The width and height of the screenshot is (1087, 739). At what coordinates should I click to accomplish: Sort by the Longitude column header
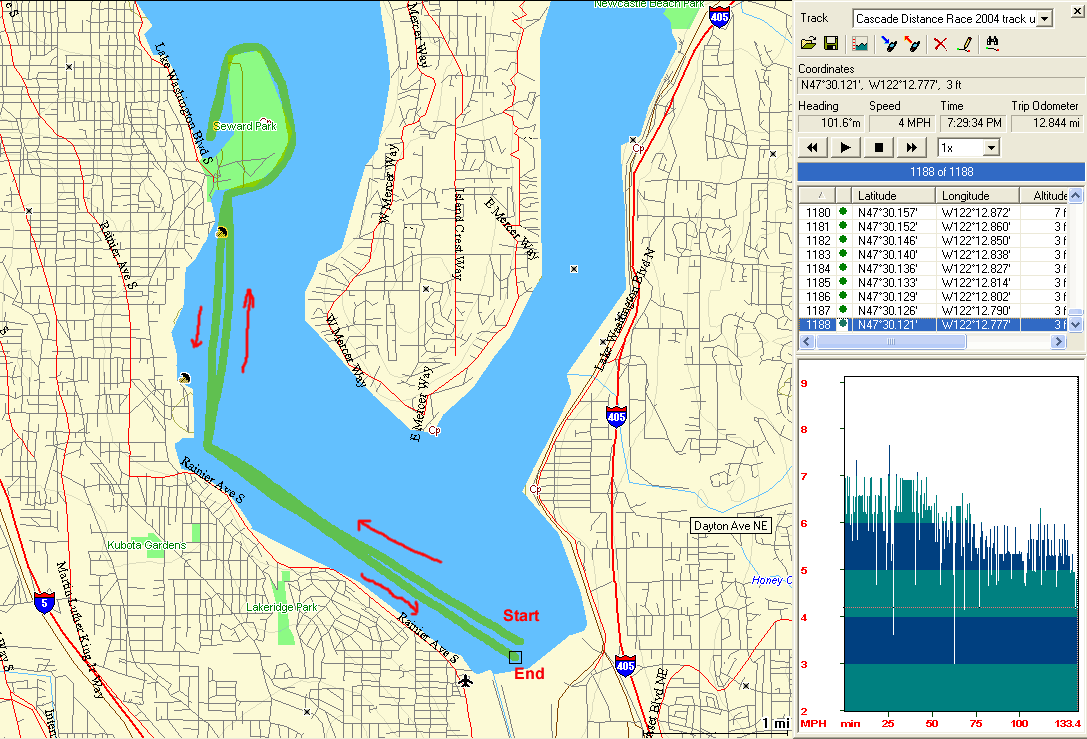[976, 196]
